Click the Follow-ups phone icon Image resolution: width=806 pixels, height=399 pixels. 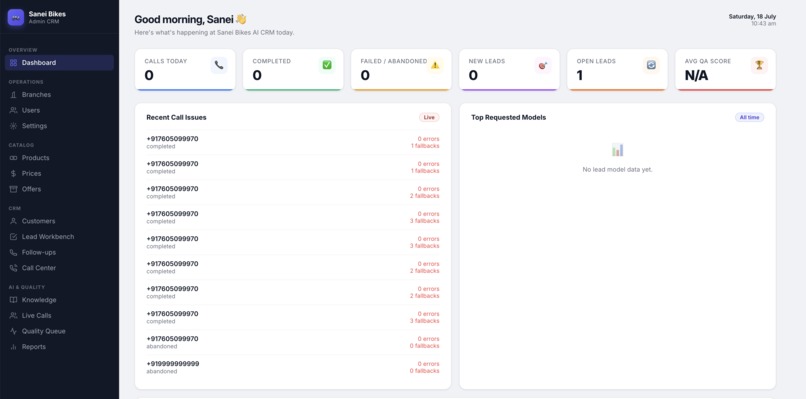click(13, 252)
